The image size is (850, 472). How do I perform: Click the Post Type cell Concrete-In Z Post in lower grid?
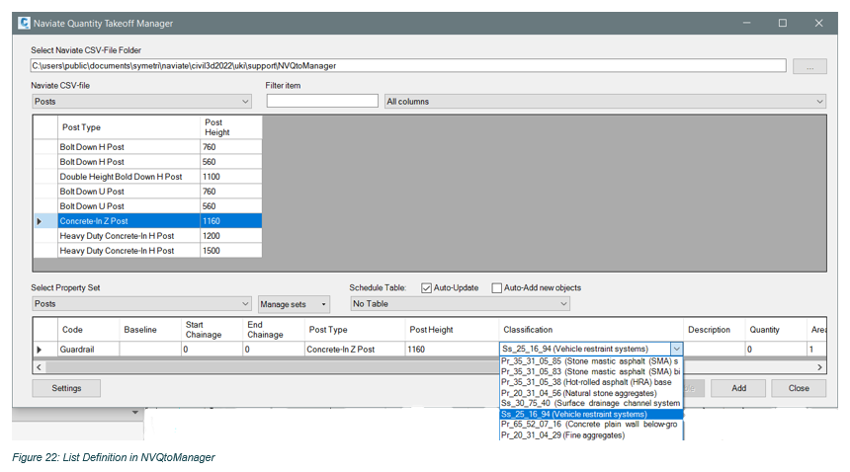[355, 350]
